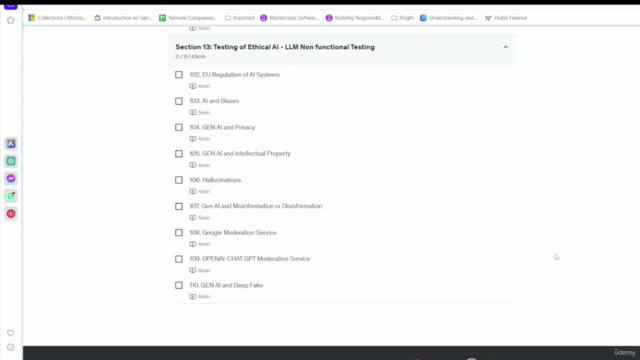Click the video icon under GEN AI and Deep Fake

tap(193, 297)
